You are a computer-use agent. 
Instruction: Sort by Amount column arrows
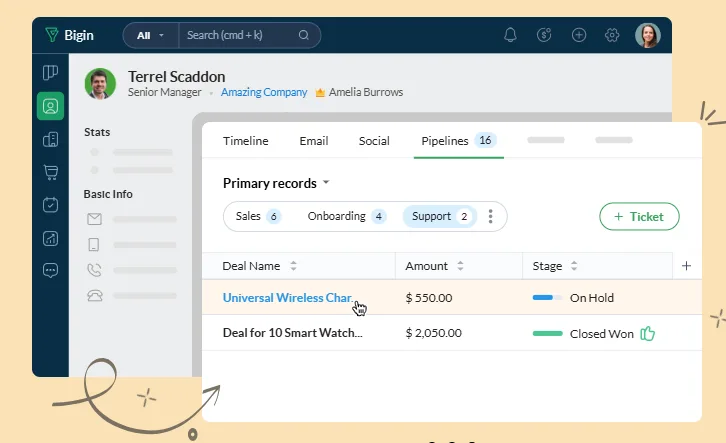coord(460,266)
